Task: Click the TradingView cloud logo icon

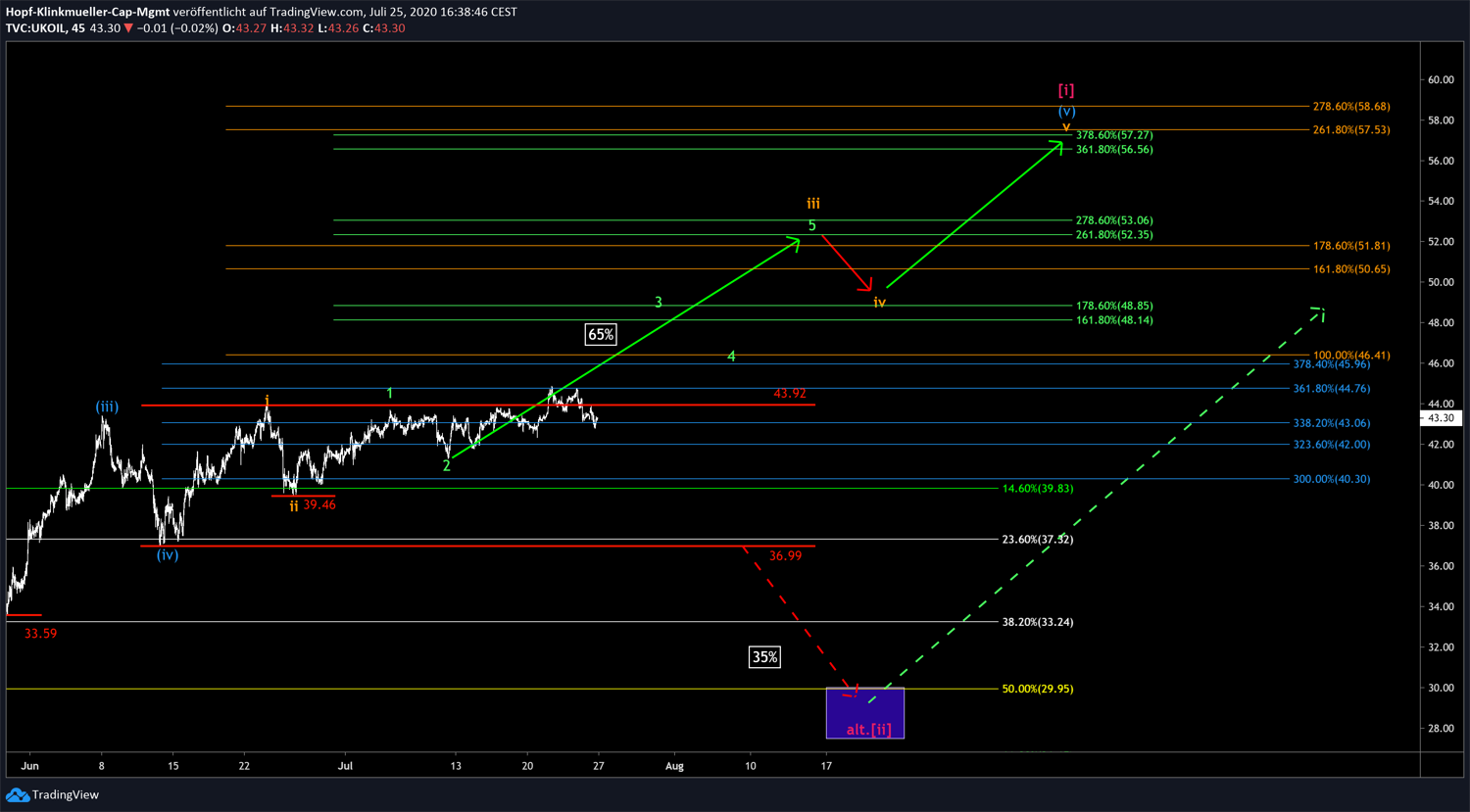Action: point(17,794)
